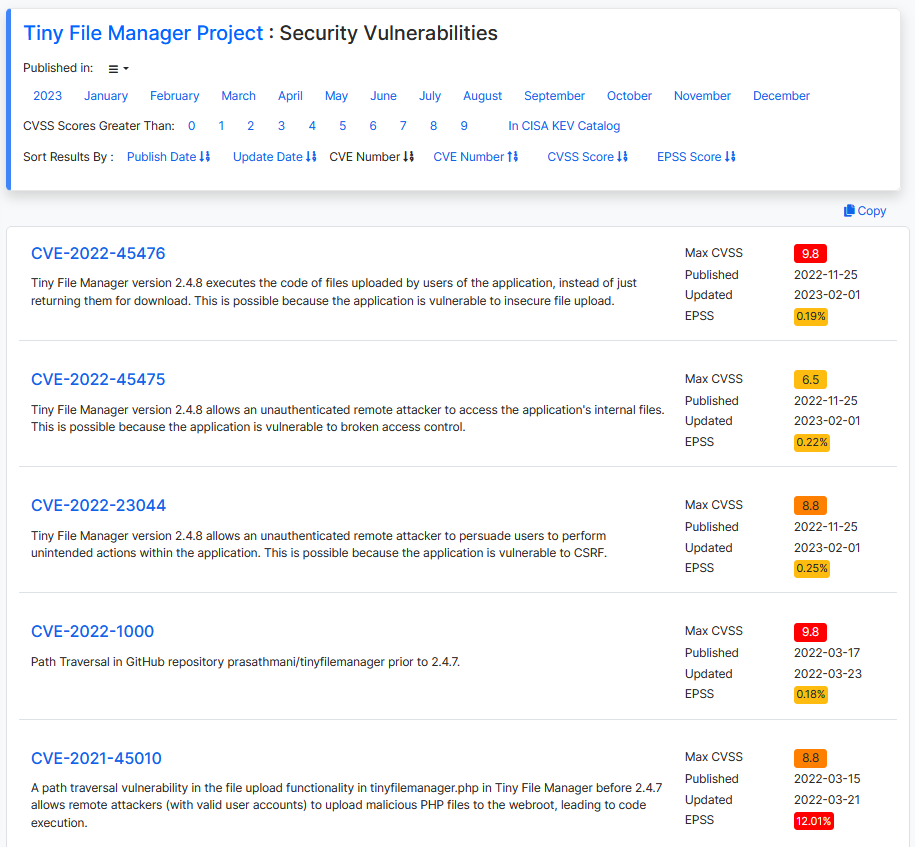
Task: Filter by month November
Action: click(x=702, y=96)
